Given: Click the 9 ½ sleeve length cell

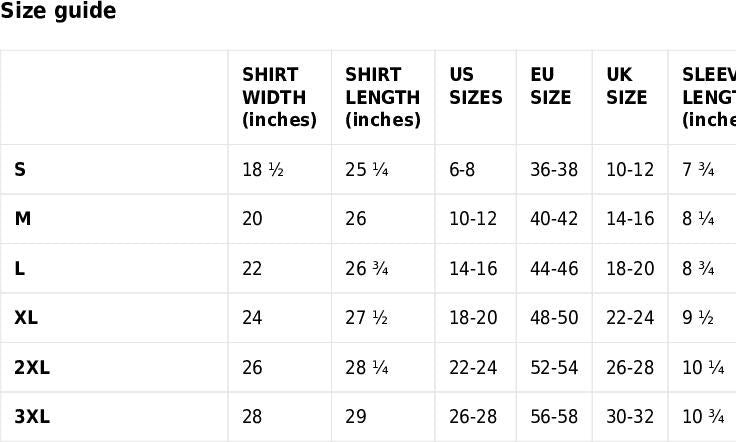Looking at the screenshot, I should click(698, 318).
